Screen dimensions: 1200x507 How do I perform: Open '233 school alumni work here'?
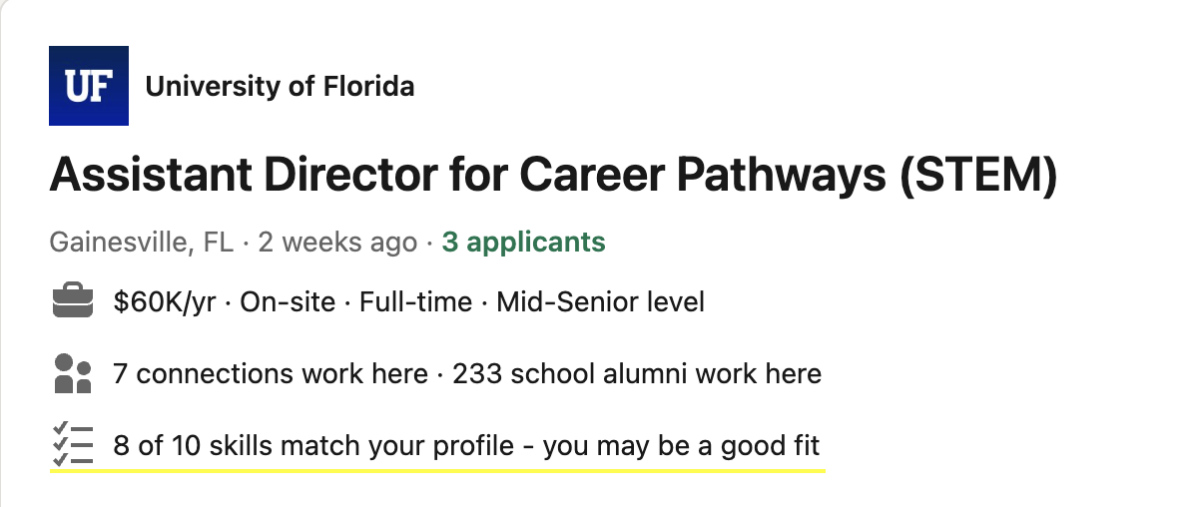(637, 374)
